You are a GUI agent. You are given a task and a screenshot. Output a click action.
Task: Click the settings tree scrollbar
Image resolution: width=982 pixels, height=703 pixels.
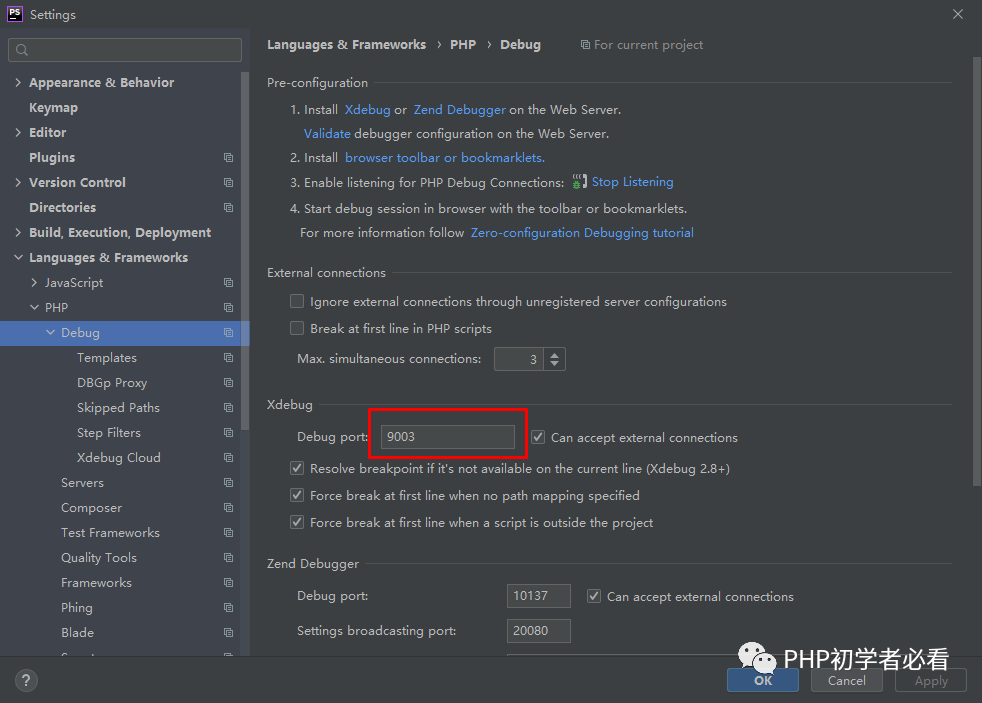245,250
